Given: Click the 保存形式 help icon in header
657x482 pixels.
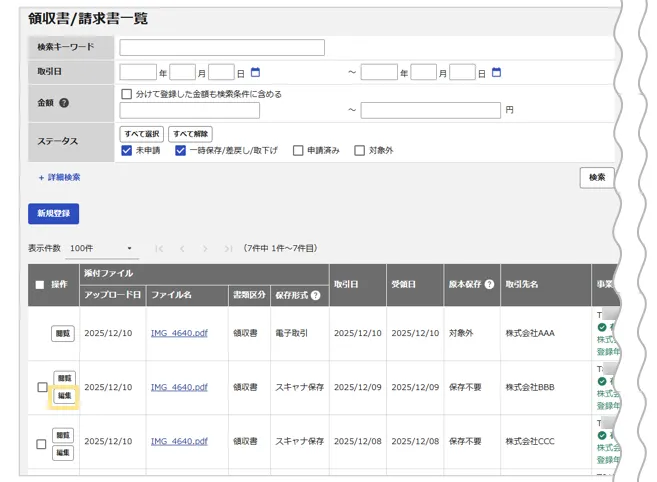Looking at the screenshot, I should (x=316, y=296).
